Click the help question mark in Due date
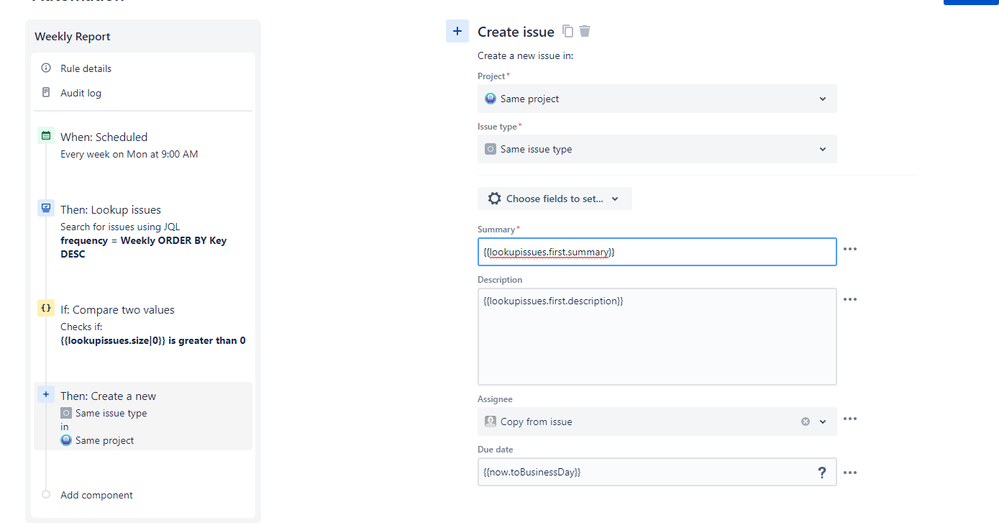This screenshot has width=999, height=523. (x=822, y=472)
